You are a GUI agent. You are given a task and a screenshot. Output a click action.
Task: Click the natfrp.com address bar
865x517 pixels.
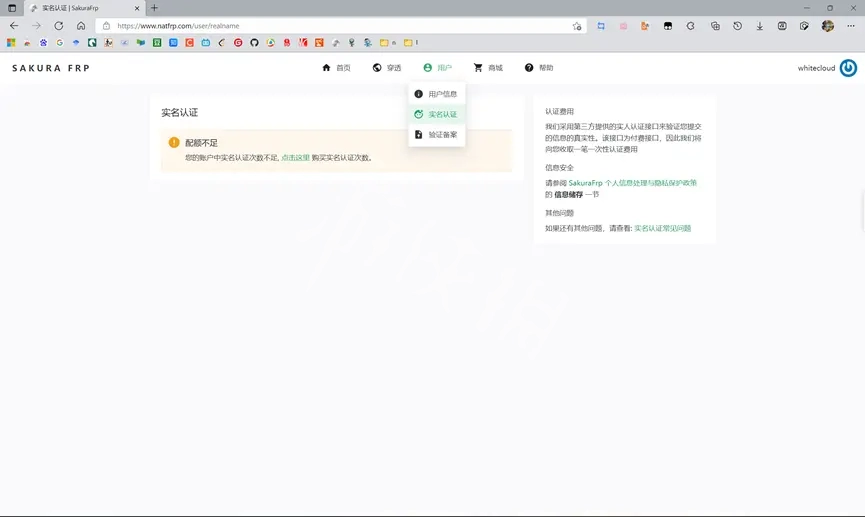[x=342, y=26]
